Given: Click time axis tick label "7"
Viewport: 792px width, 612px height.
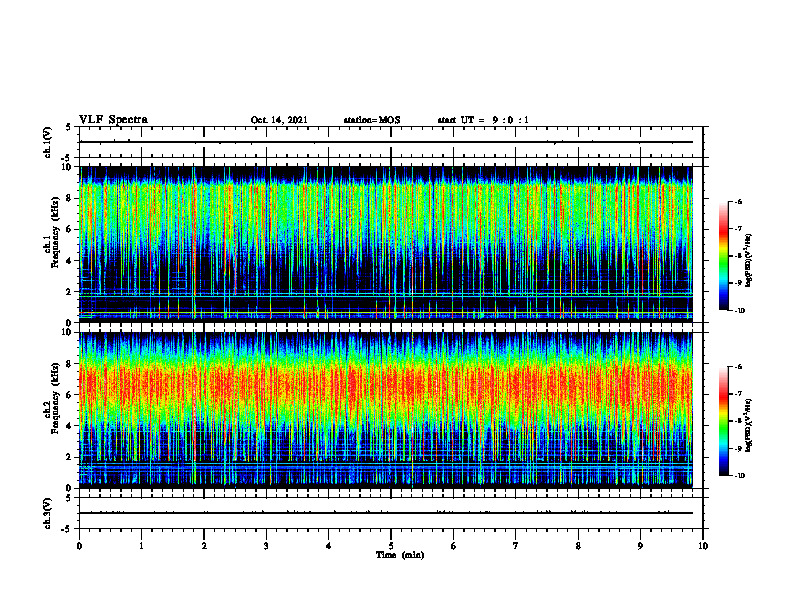Looking at the screenshot, I should [x=516, y=546].
